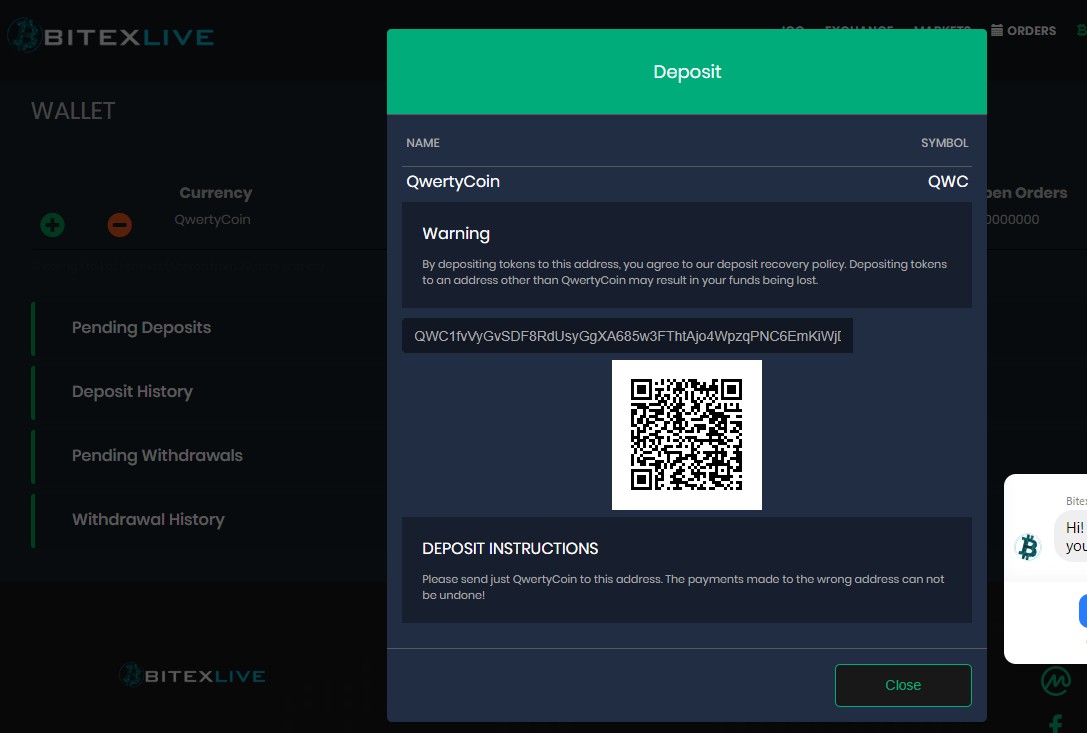The height and width of the screenshot is (733, 1087).
Task: Click the Bitexlive footer logo
Action: [x=192, y=675]
